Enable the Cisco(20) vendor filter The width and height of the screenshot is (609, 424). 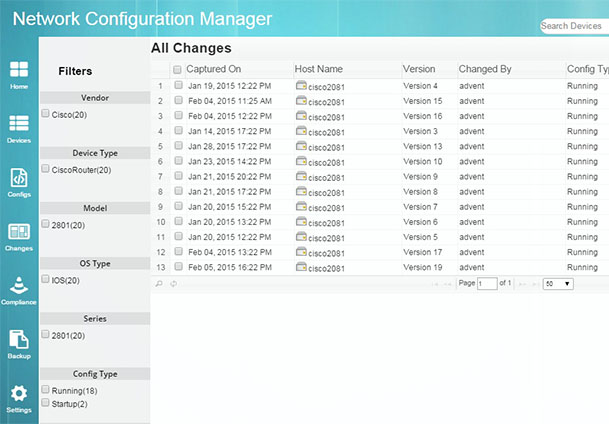(46, 114)
